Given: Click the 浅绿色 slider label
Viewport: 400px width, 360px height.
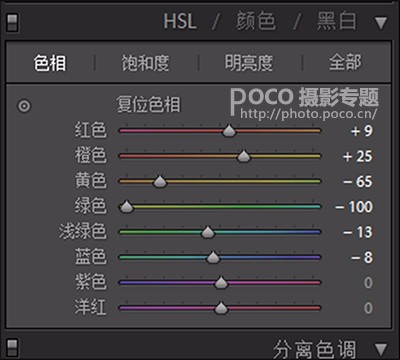Looking at the screenshot, I should coord(83,232).
